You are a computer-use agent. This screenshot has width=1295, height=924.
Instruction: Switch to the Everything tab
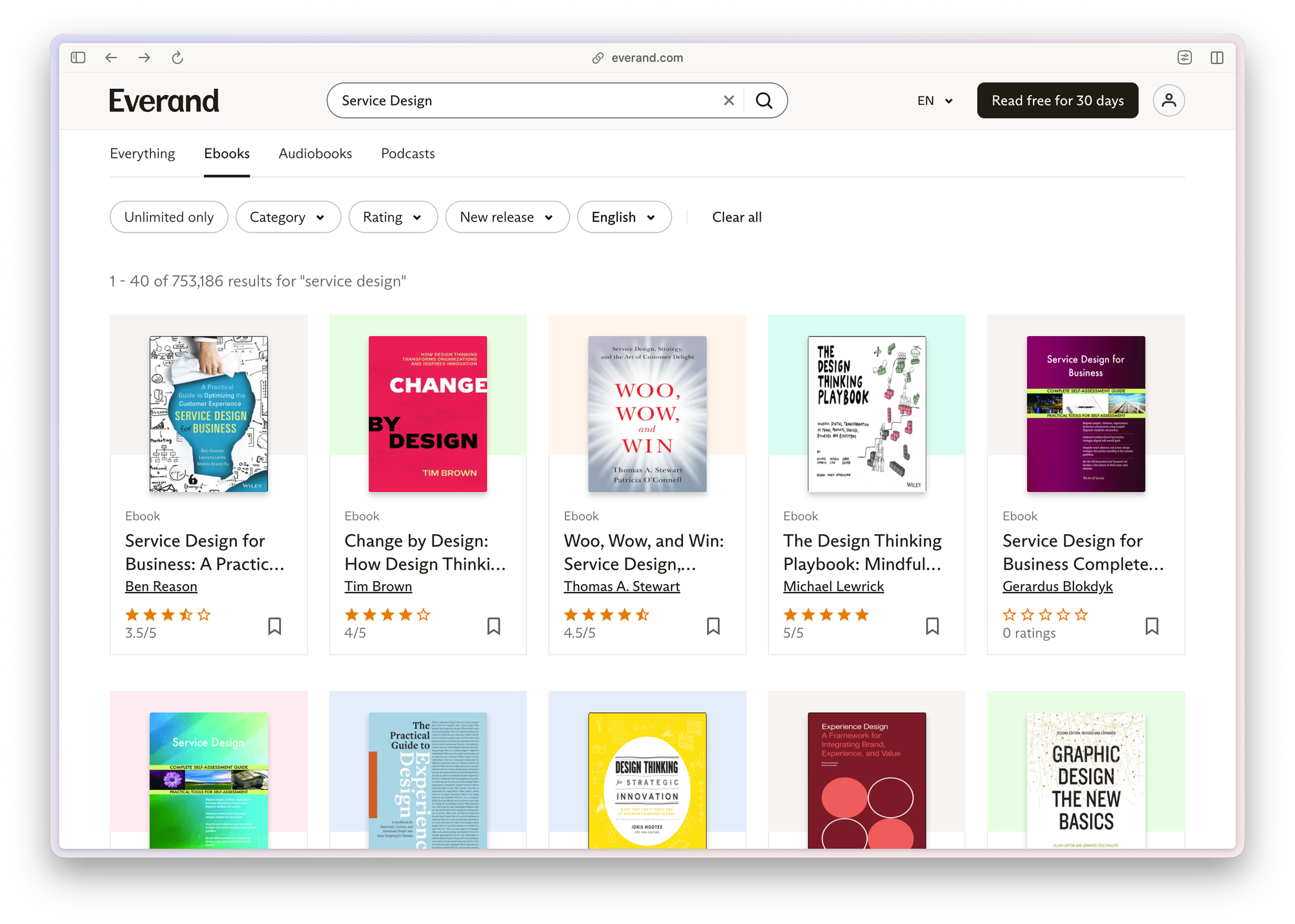[142, 153]
